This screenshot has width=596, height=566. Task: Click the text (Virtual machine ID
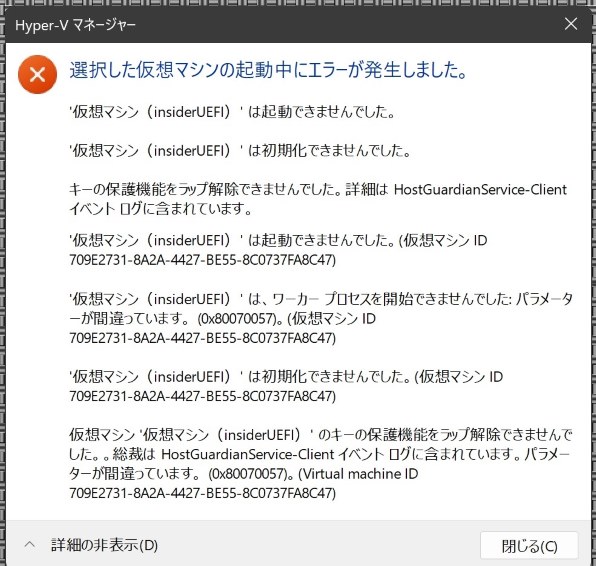(358, 474)
